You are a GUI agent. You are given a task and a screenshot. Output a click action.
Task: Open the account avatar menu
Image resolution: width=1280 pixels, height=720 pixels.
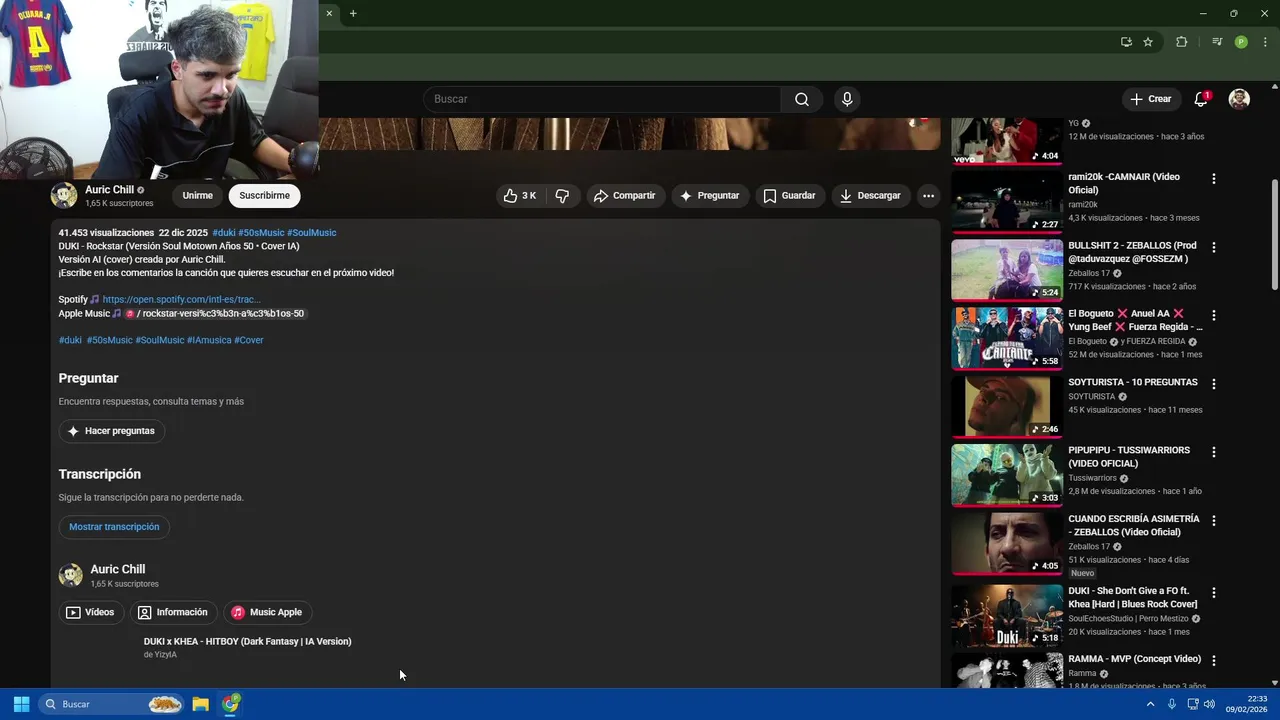(1239, 99)
